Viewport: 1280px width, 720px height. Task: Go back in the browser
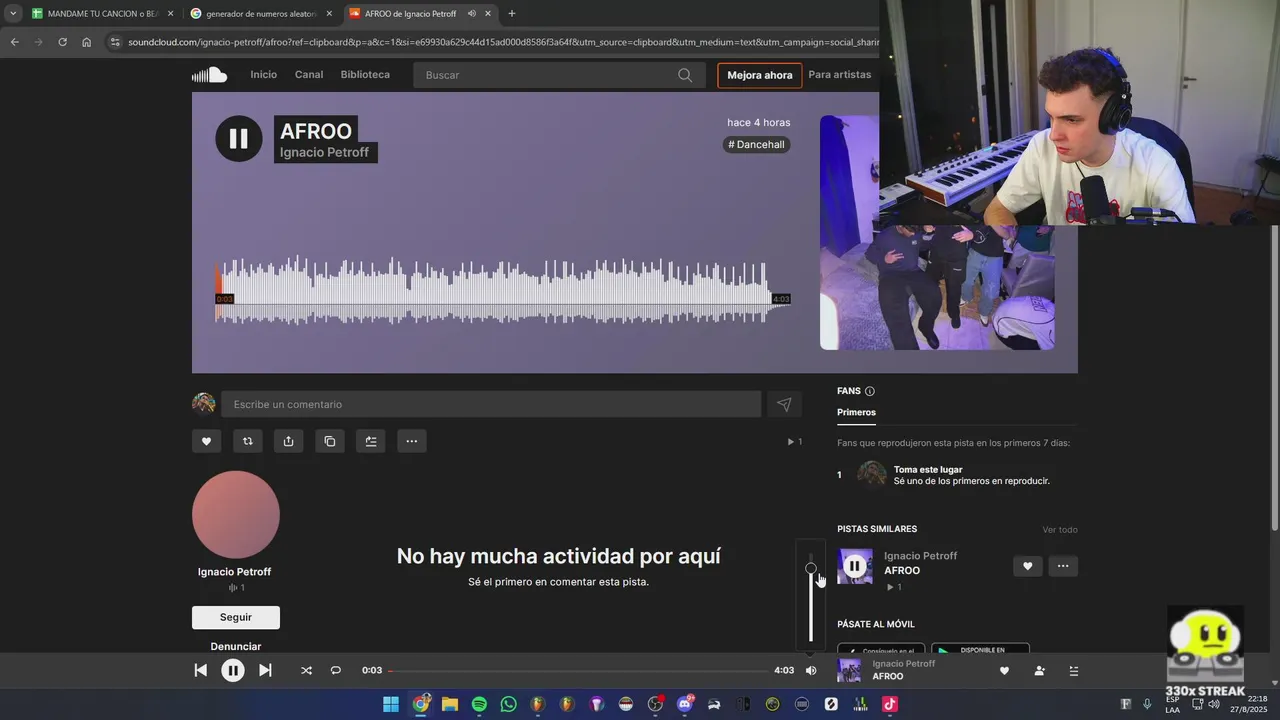point(14,42)
